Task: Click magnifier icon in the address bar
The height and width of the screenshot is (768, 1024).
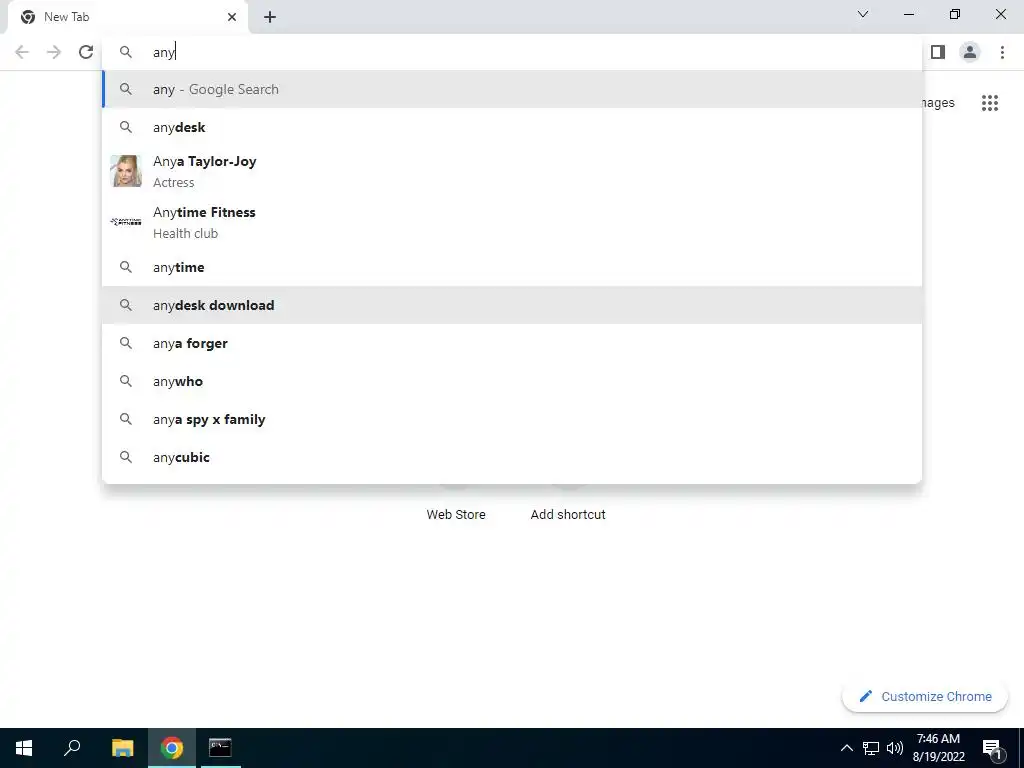Action: [126, 52]
